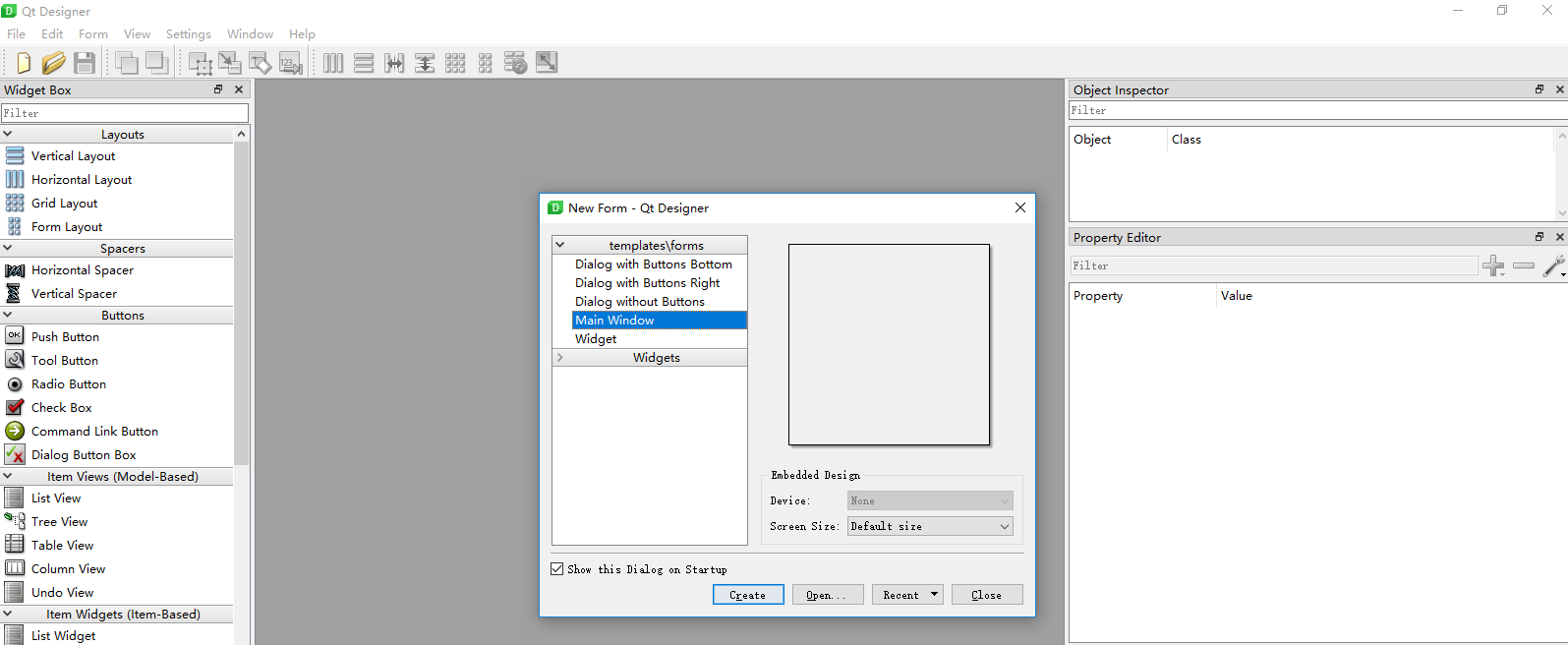The width and height of the screenshot is (1568, 645).
Task: Open the Help menu
Action: tap(303, 33)
